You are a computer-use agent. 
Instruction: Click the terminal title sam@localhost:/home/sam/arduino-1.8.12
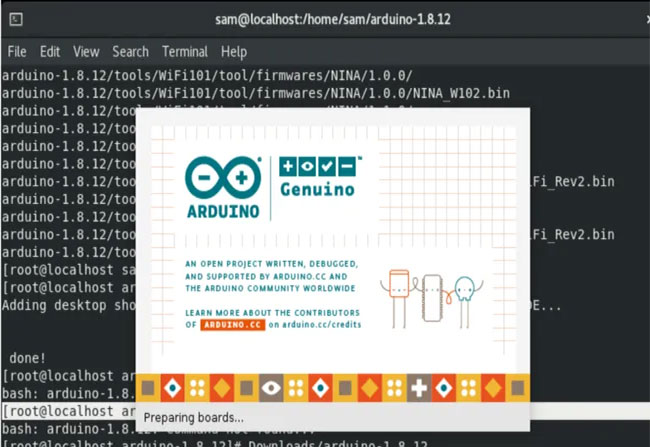(x=332, y=19)
